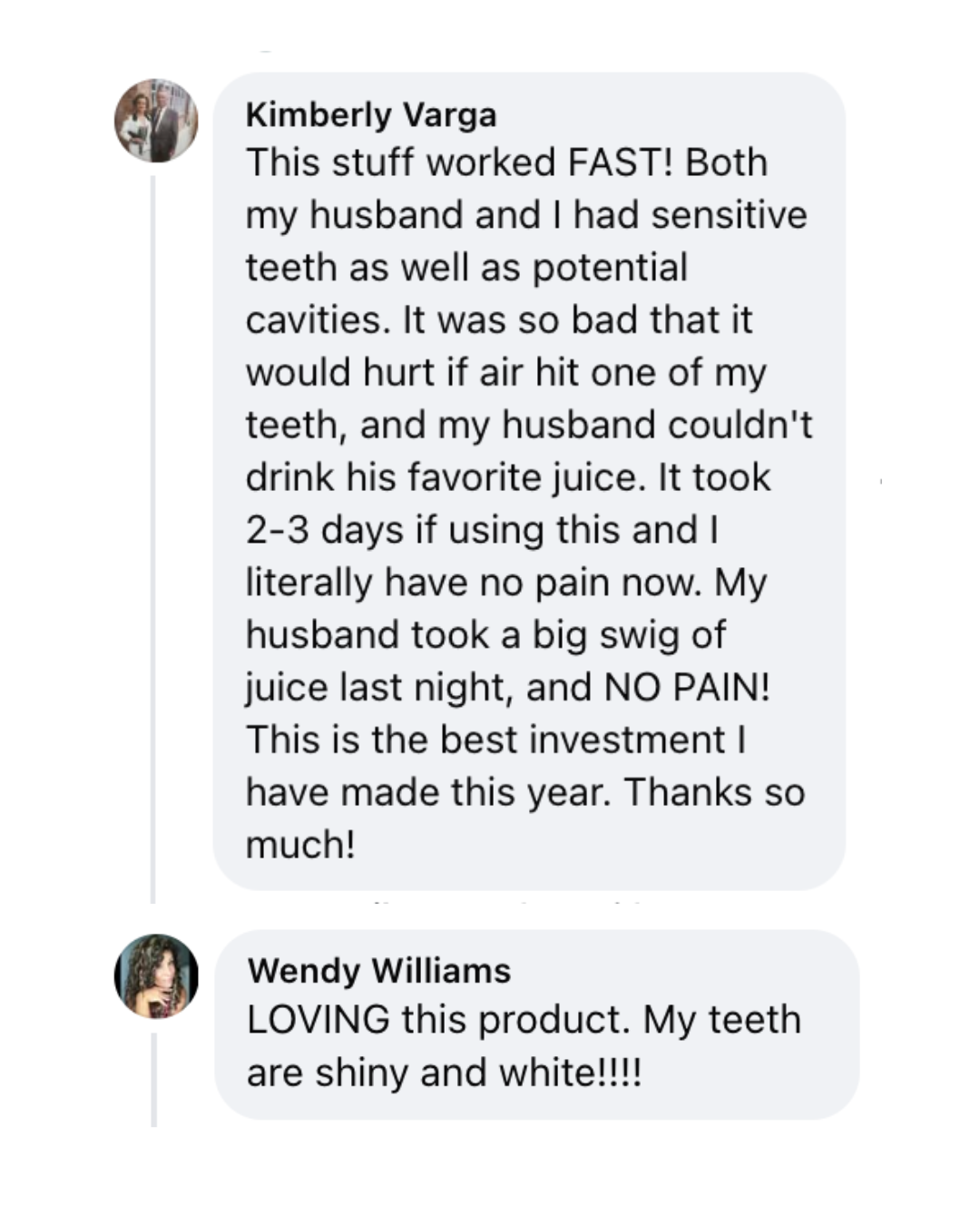The image size is (980, 1225).
Task: Click the 'potential' word in the comment
Action: 610,268
